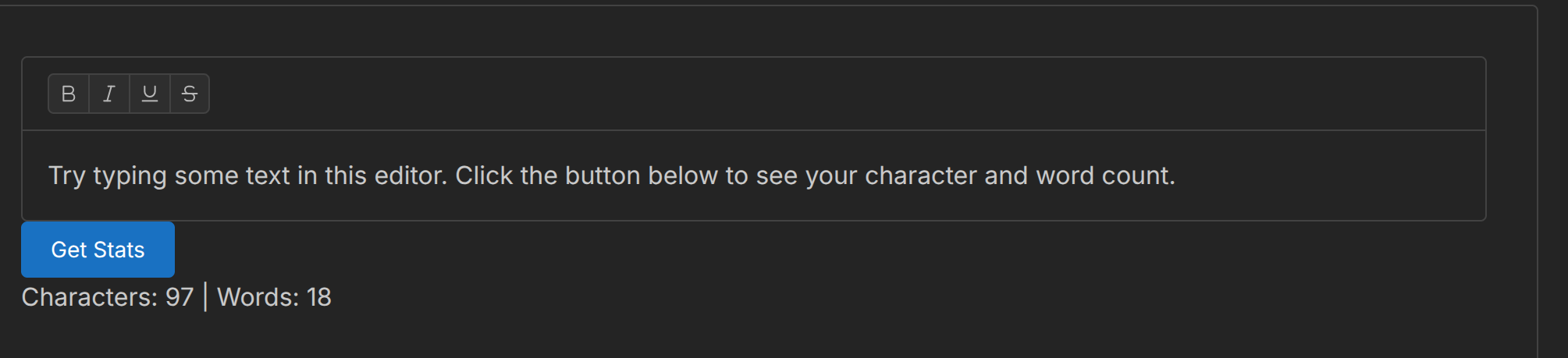Click empty toolbar area beside strikethrough
This screenshot has width=1568, height=358.
(x=780, y=94)
